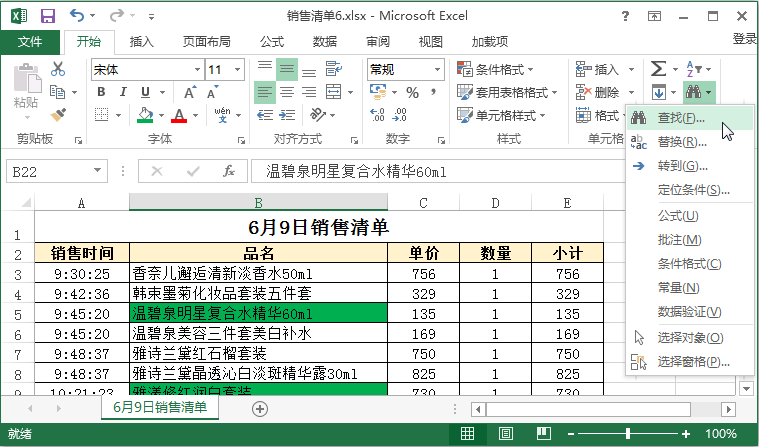Click merge and center cells icon
The height and width of the screenshot is (447, 759).
(x=334, y=92)
